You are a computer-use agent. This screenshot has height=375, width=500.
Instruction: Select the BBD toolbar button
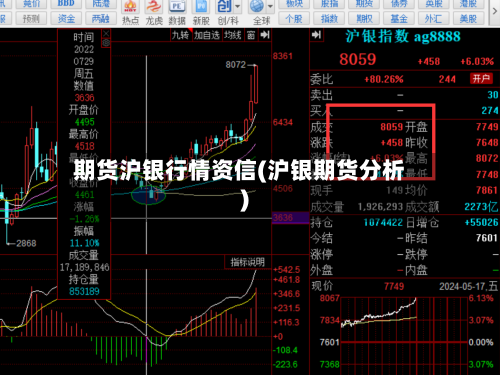[66, 4]
